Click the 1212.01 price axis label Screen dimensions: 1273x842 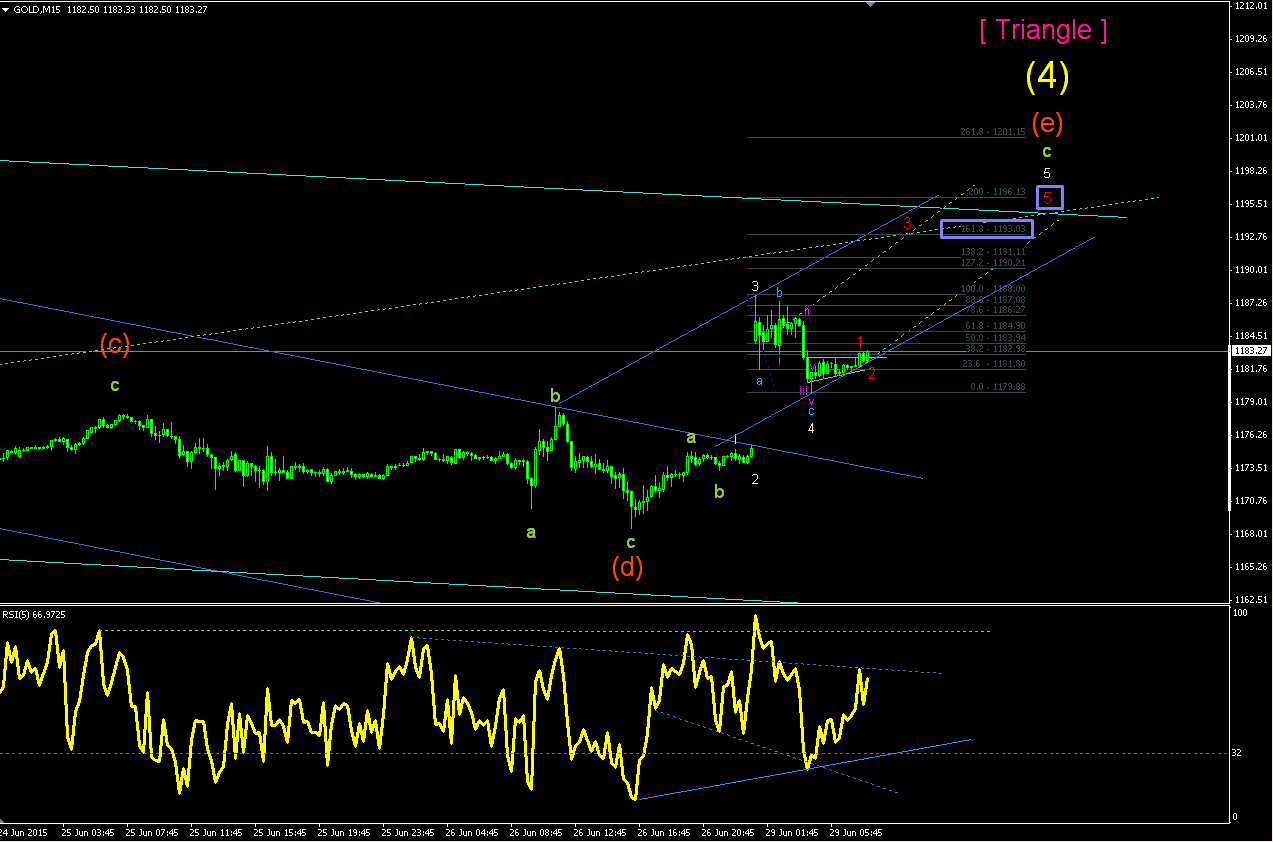tap(1250, 6)
